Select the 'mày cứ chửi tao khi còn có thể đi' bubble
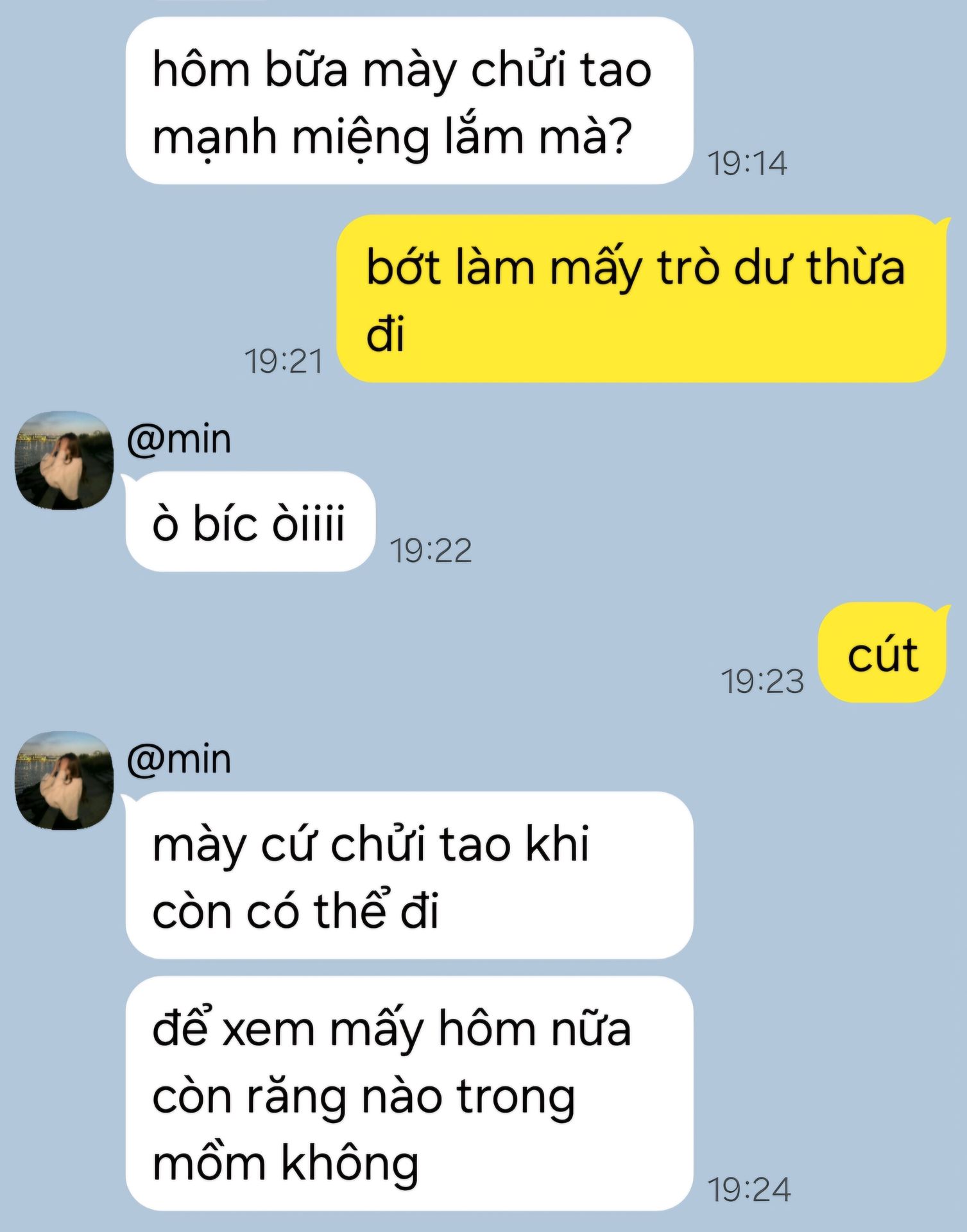967x1232 pixels. pos(409,875)
